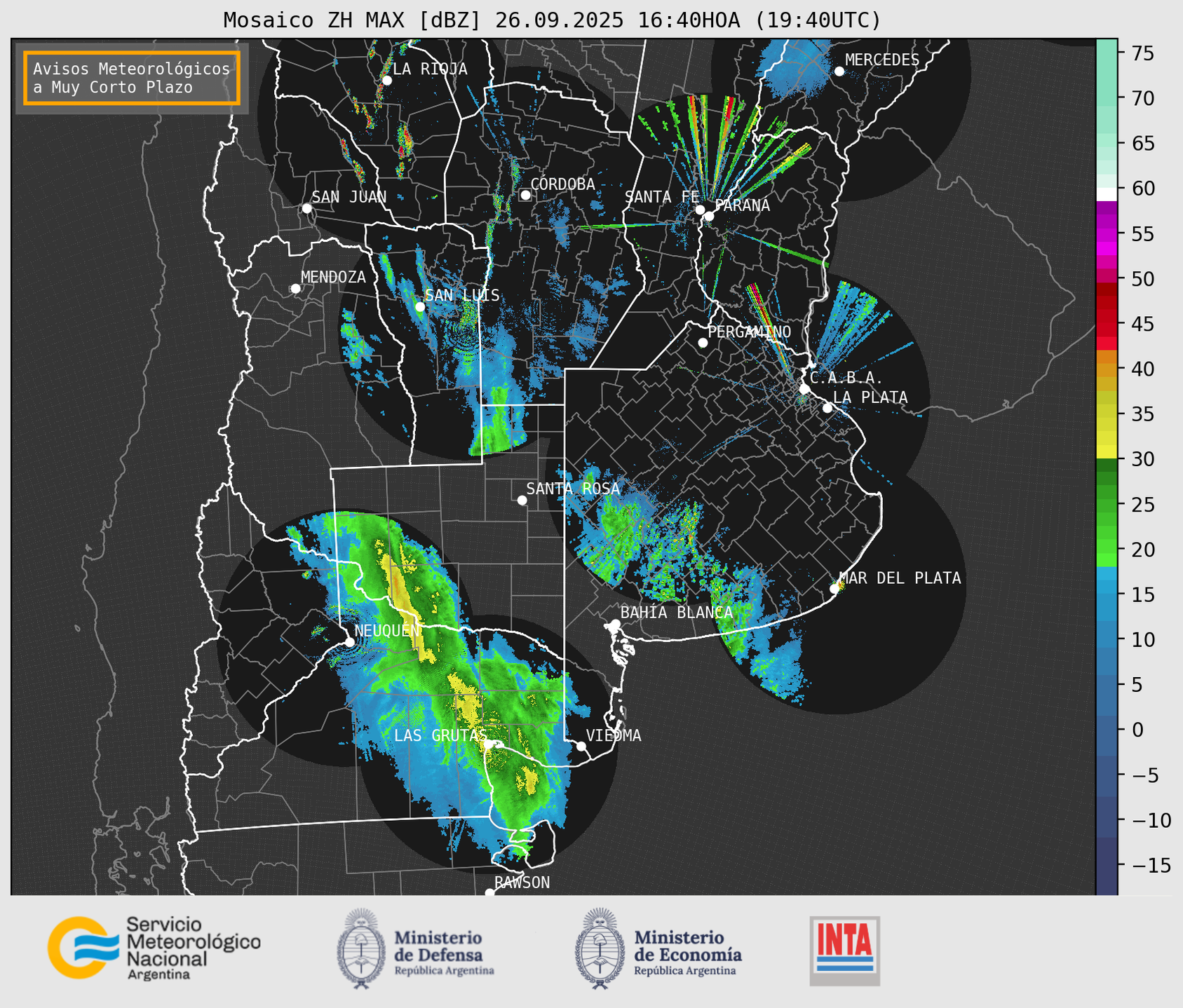Viewport: 1183px width, 1008px height.
Task: Click the VIEDMA city marker dot
Action: (581, 746)
